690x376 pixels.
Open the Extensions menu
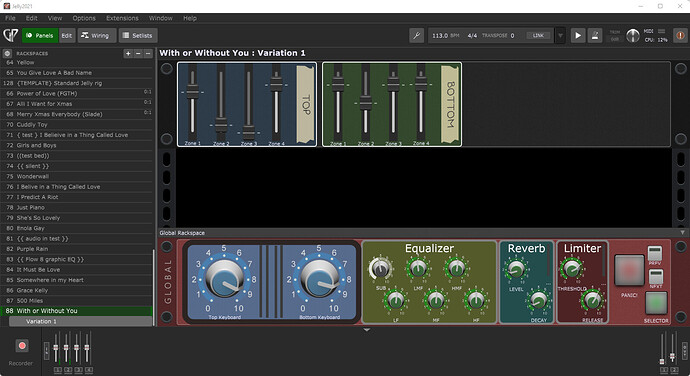coord(122,18)
